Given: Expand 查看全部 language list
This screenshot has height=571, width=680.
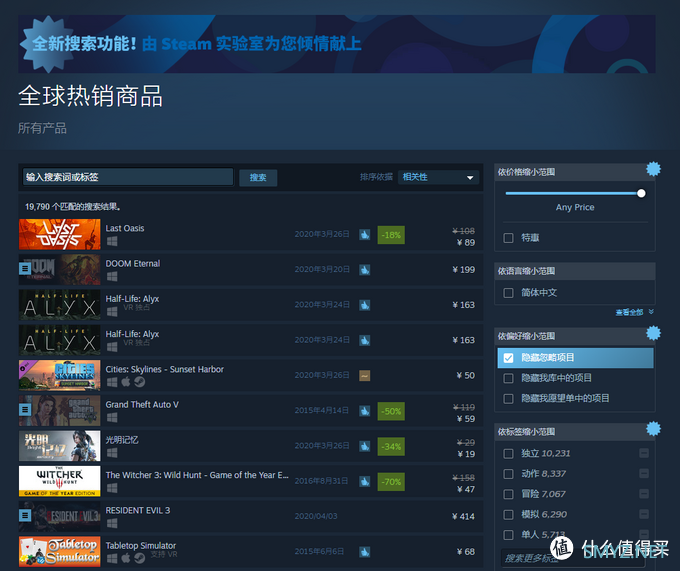Looking at the screenshot, I should pos(634,312).
